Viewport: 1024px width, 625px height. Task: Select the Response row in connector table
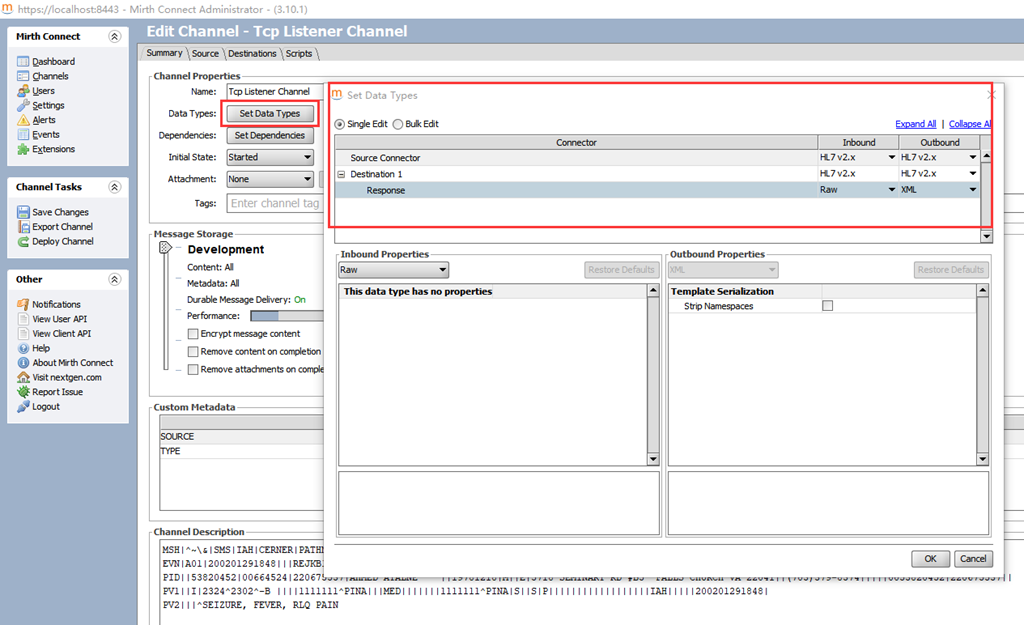tap(657, 190)
